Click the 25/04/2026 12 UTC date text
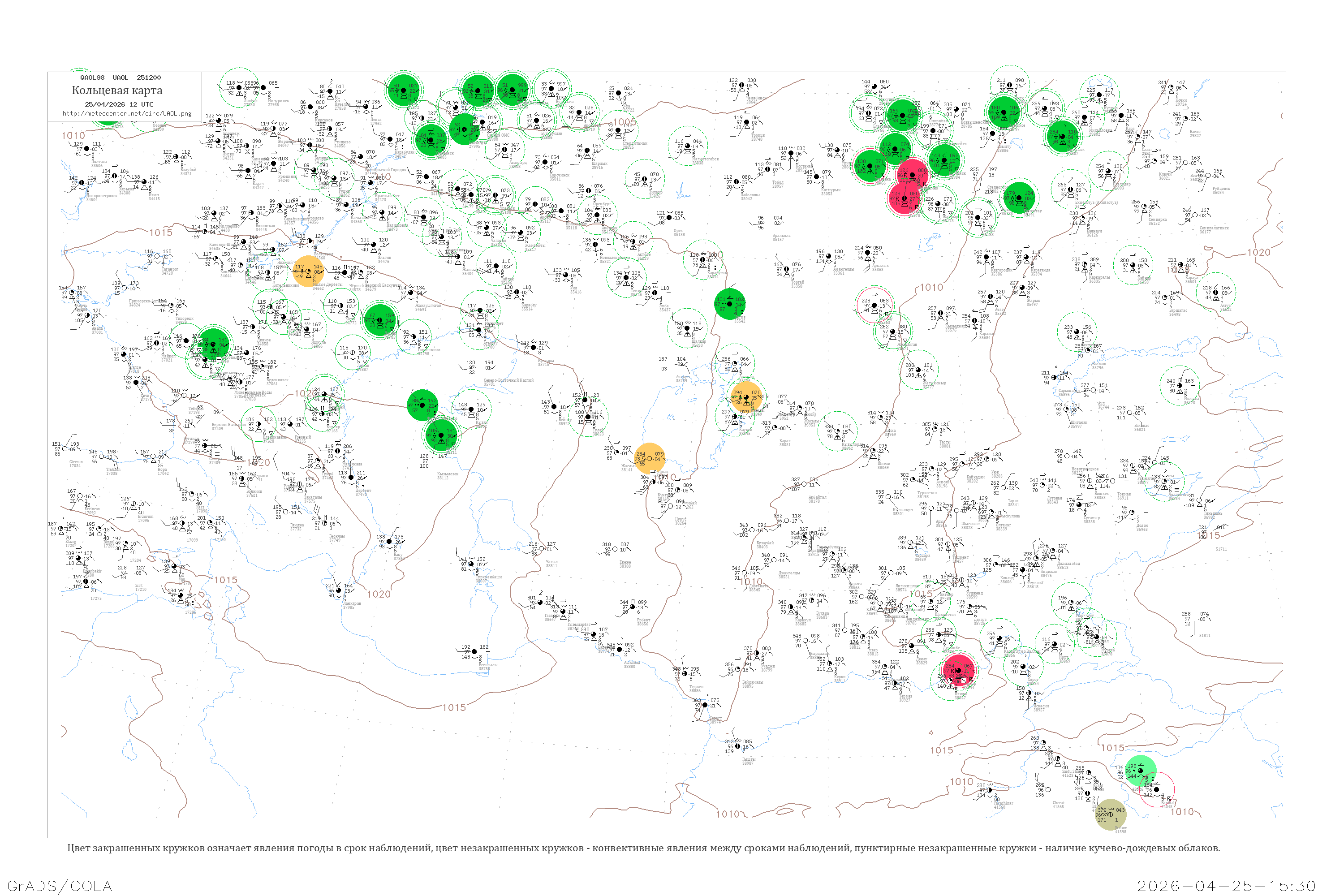 [119, 104]
